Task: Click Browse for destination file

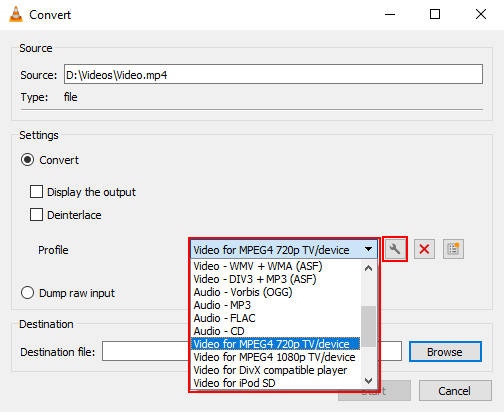Action: [445, 351]
